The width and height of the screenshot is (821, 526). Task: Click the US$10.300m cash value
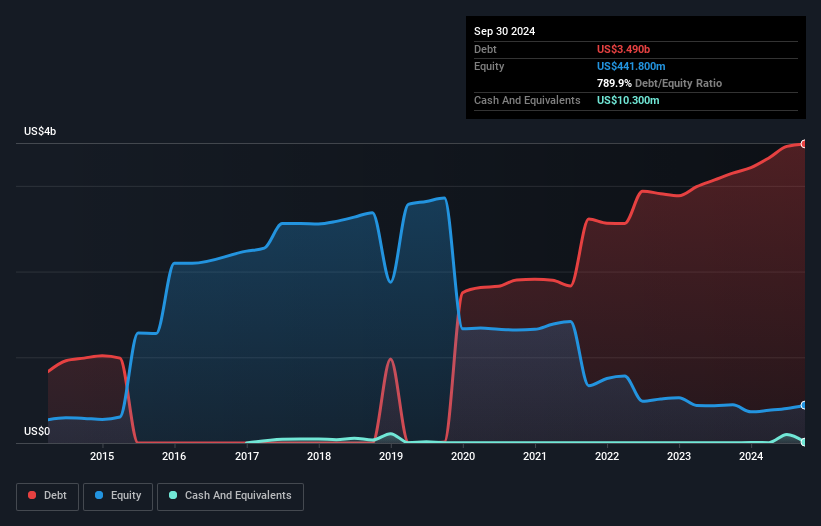tap(628, 100)
